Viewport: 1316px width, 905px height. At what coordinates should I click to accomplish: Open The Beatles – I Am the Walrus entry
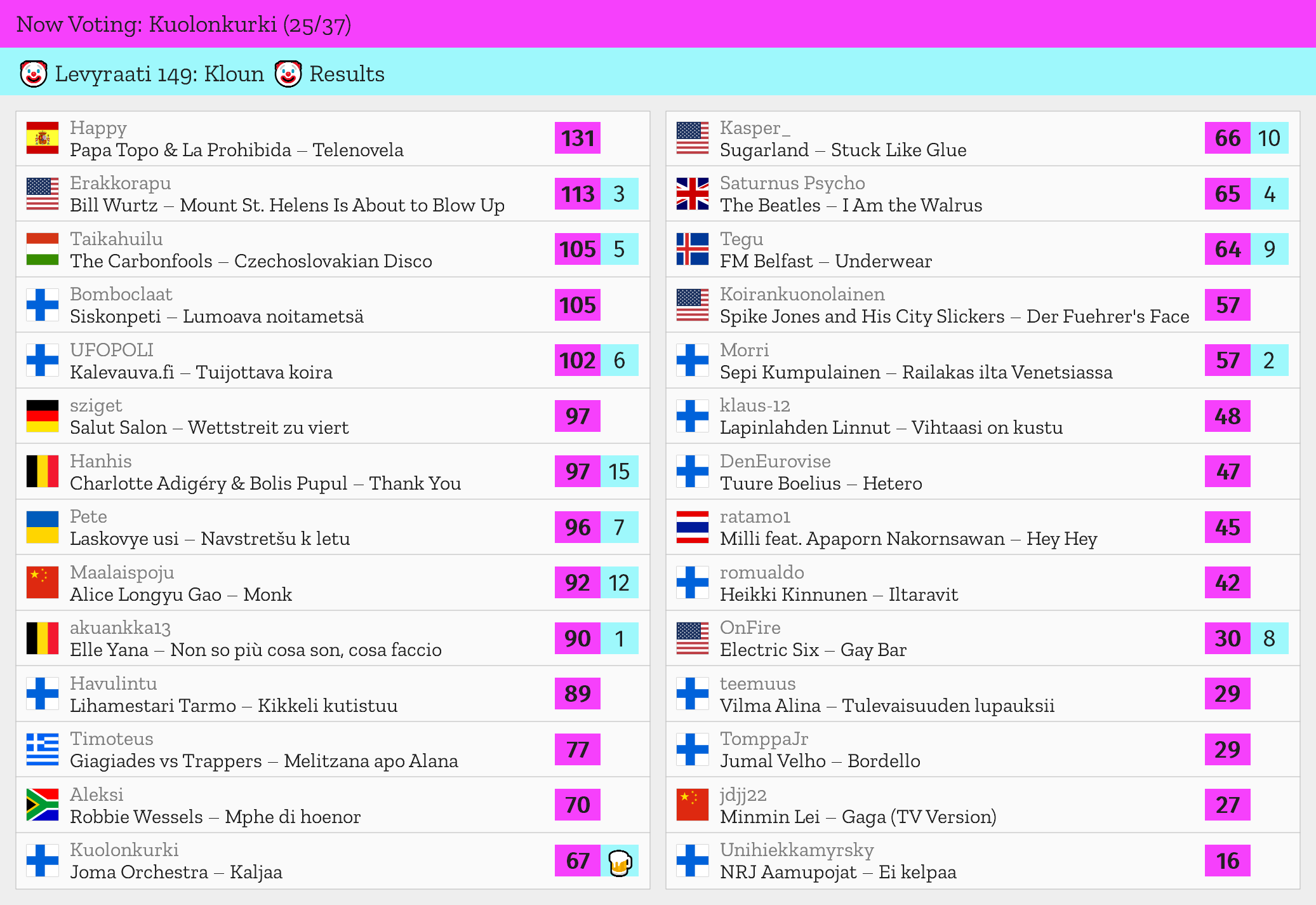tap(851, 205)
